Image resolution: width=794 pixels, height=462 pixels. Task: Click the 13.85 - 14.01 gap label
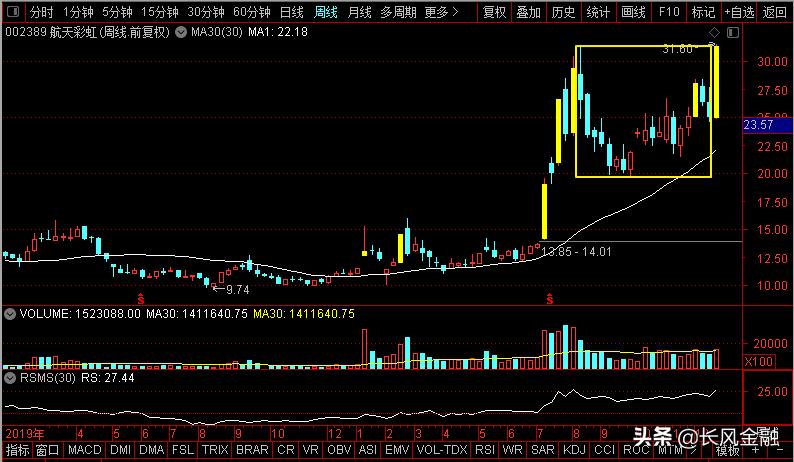576,252
